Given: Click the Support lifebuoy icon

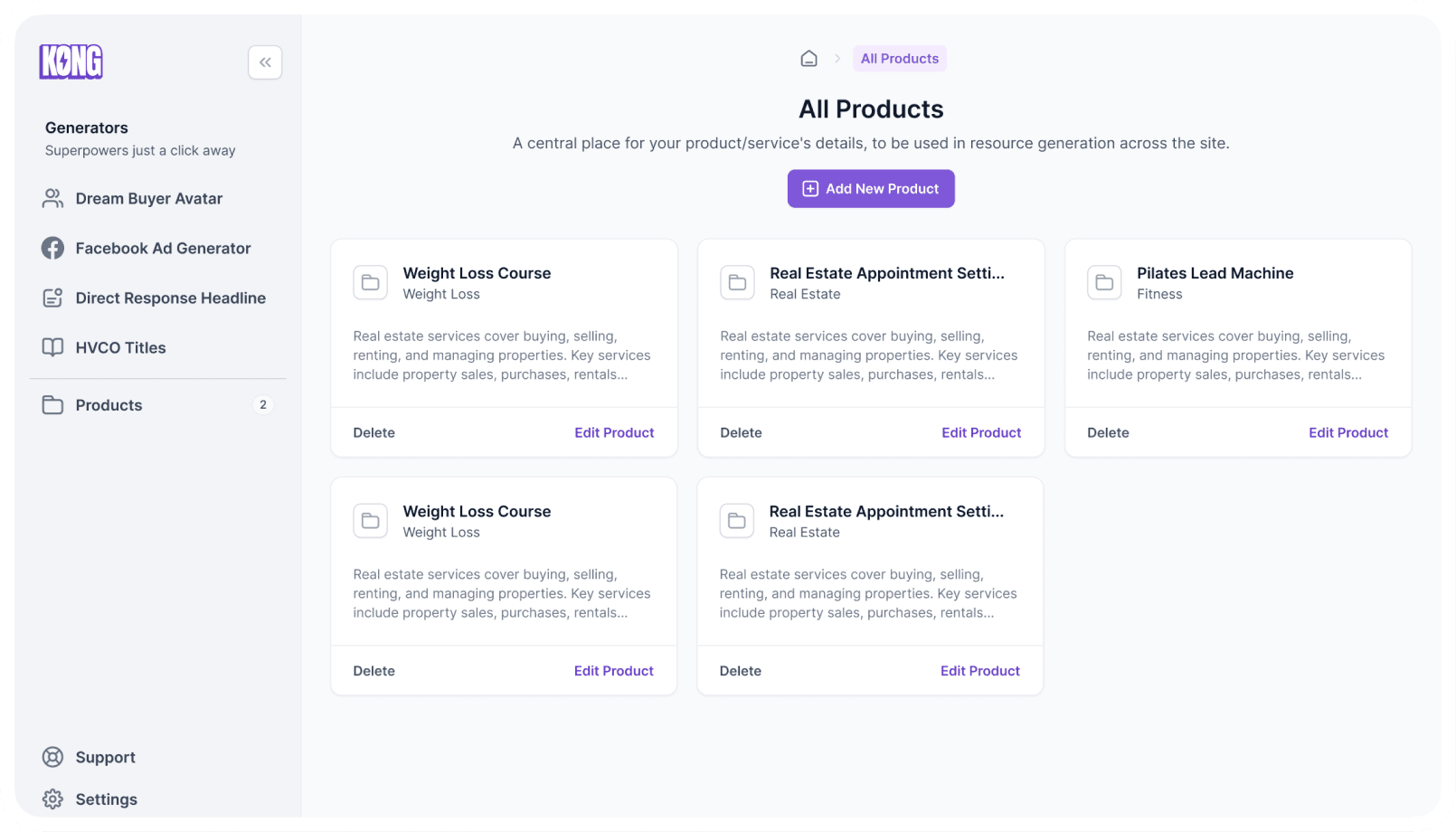Looking at the screenshot, I should coord(52,758).
